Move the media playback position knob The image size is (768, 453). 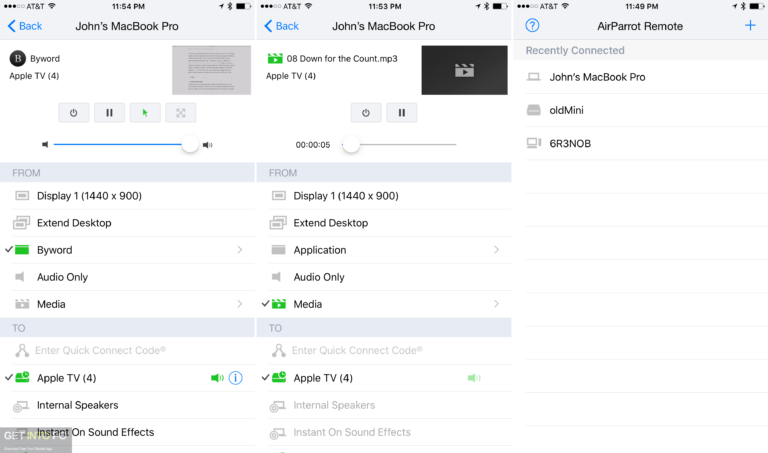point(351,144)
